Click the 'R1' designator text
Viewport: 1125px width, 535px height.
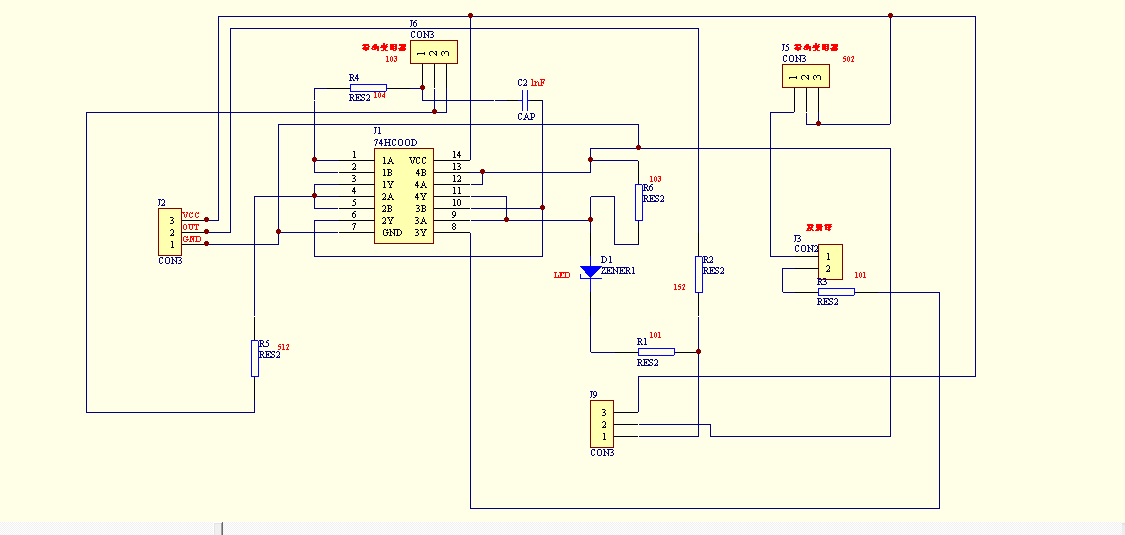642,342
